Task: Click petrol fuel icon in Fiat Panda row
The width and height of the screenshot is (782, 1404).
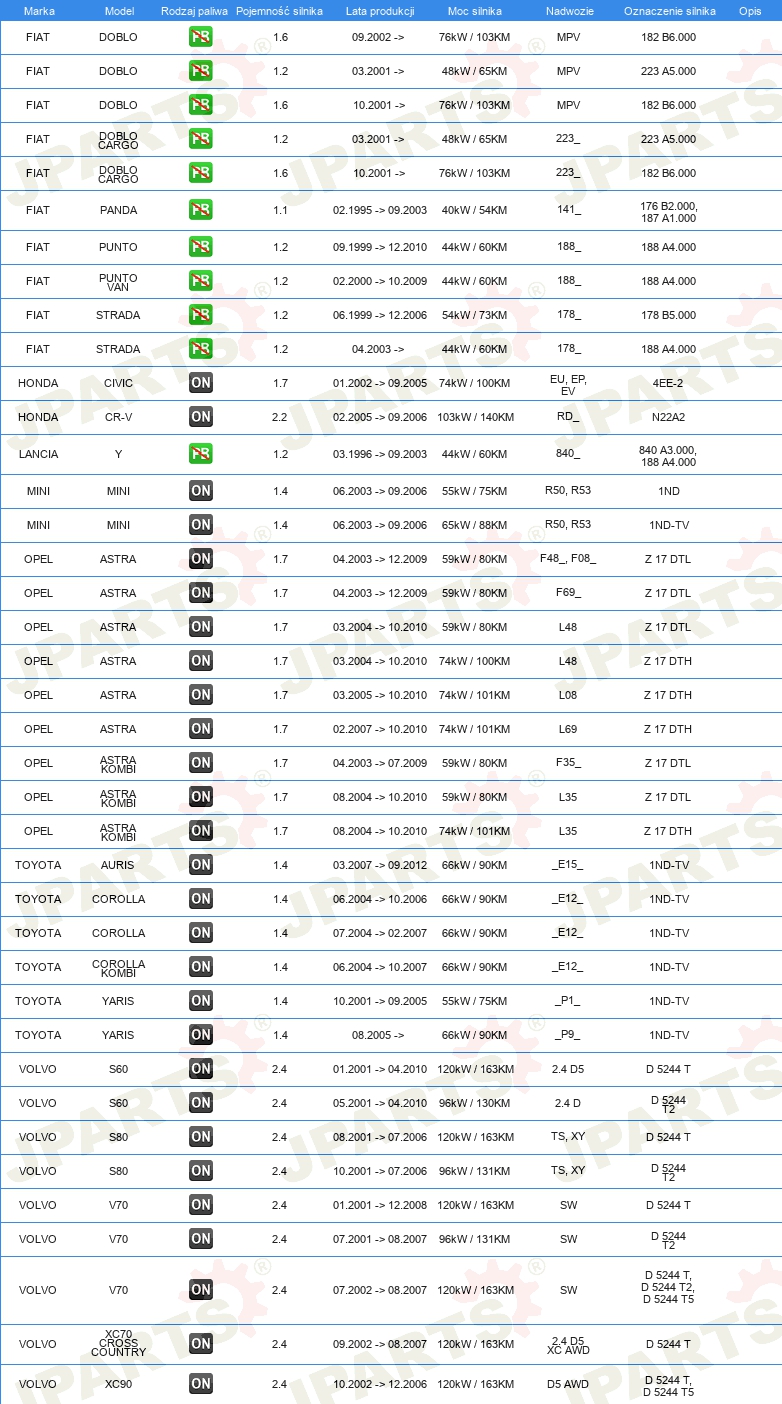Action: point(201,210)
